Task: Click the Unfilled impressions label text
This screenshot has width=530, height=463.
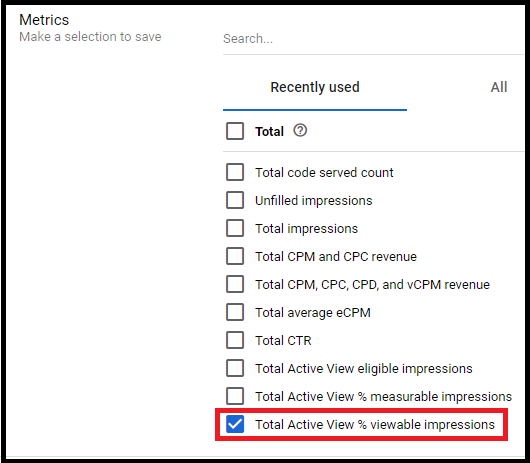Action: click(x=314, y=201)
